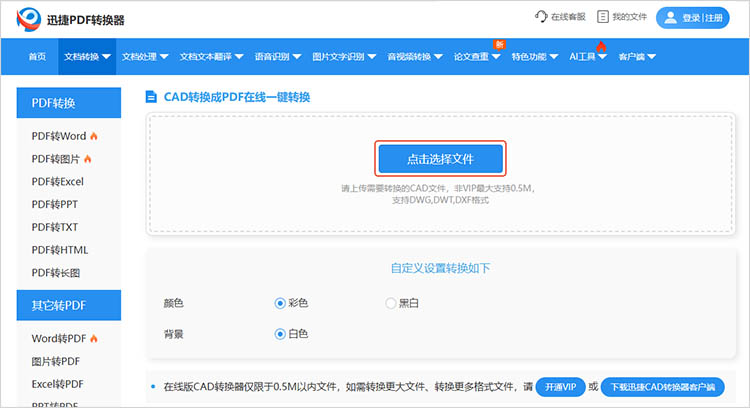
Task: Click the user avatar icon in login button
Action: pos(671,18)
